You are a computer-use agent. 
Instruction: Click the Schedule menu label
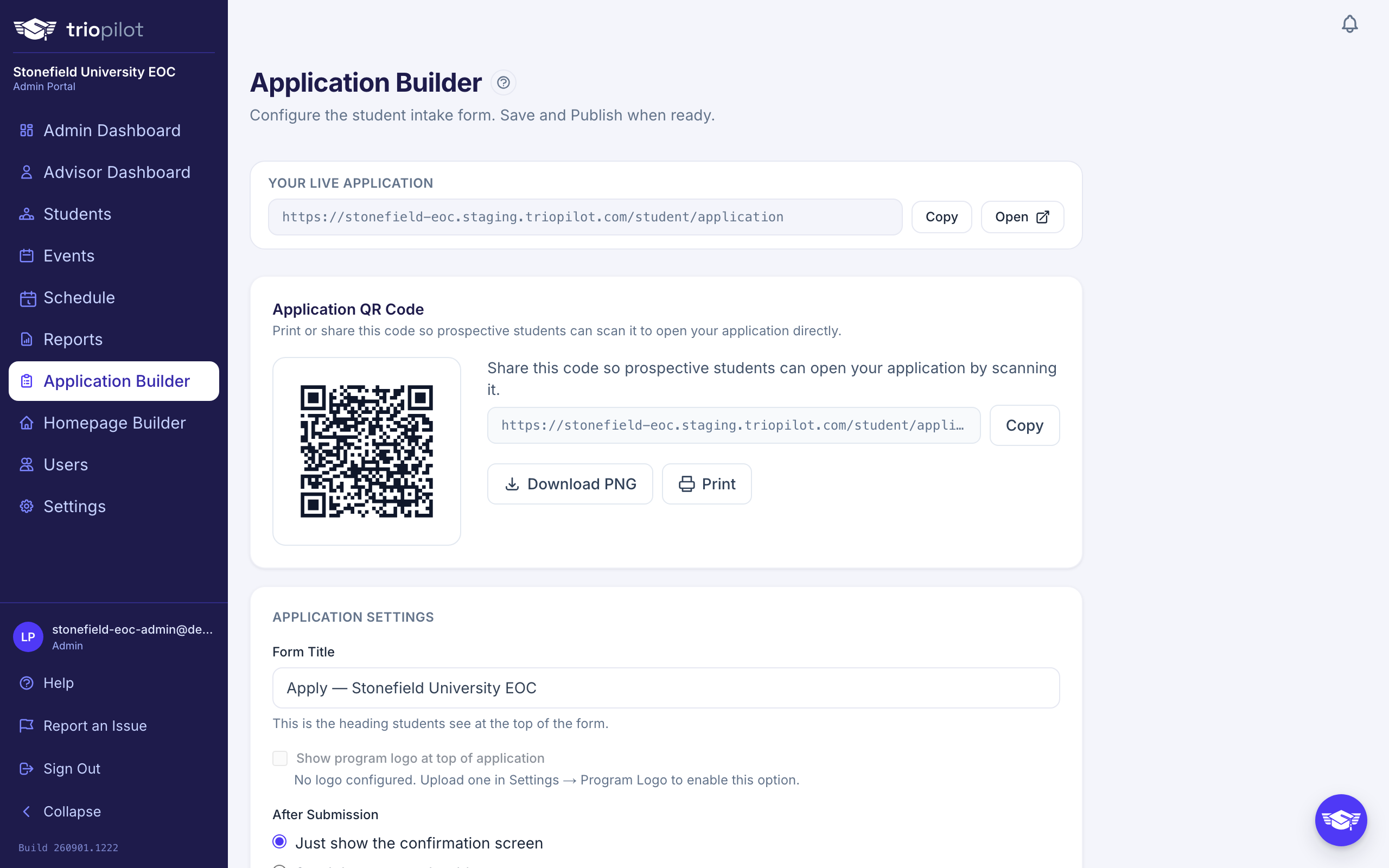click(x=79, y=298)
